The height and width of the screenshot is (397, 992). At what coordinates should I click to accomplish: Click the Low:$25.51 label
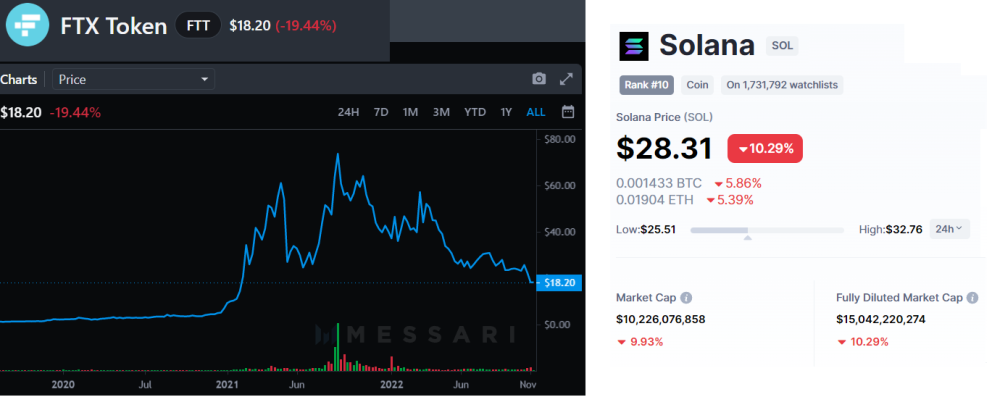tap(646, 229)
